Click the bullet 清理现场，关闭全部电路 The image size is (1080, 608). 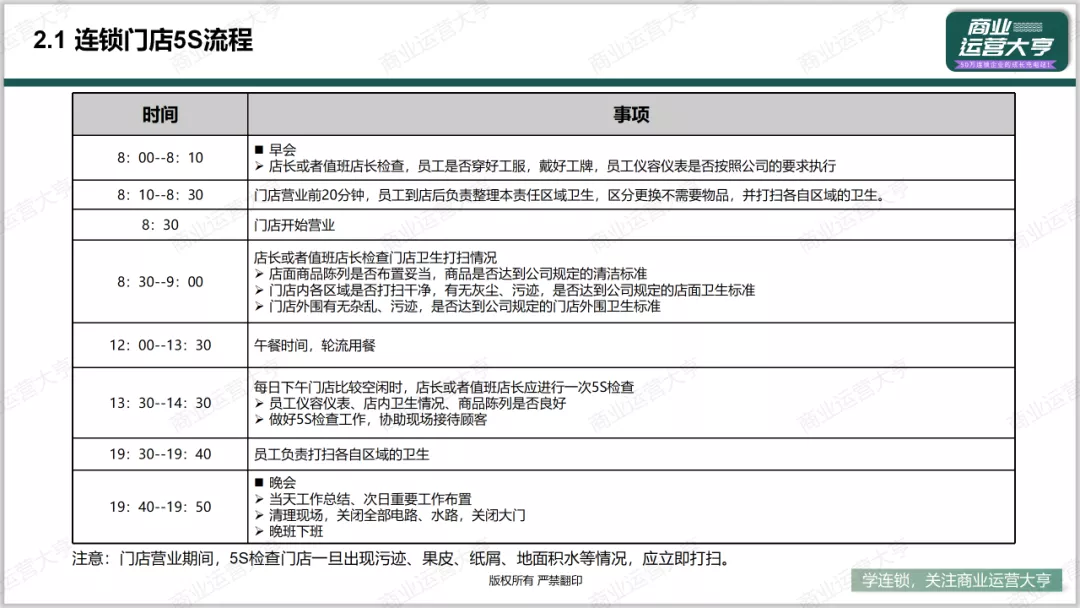[397, 515]
